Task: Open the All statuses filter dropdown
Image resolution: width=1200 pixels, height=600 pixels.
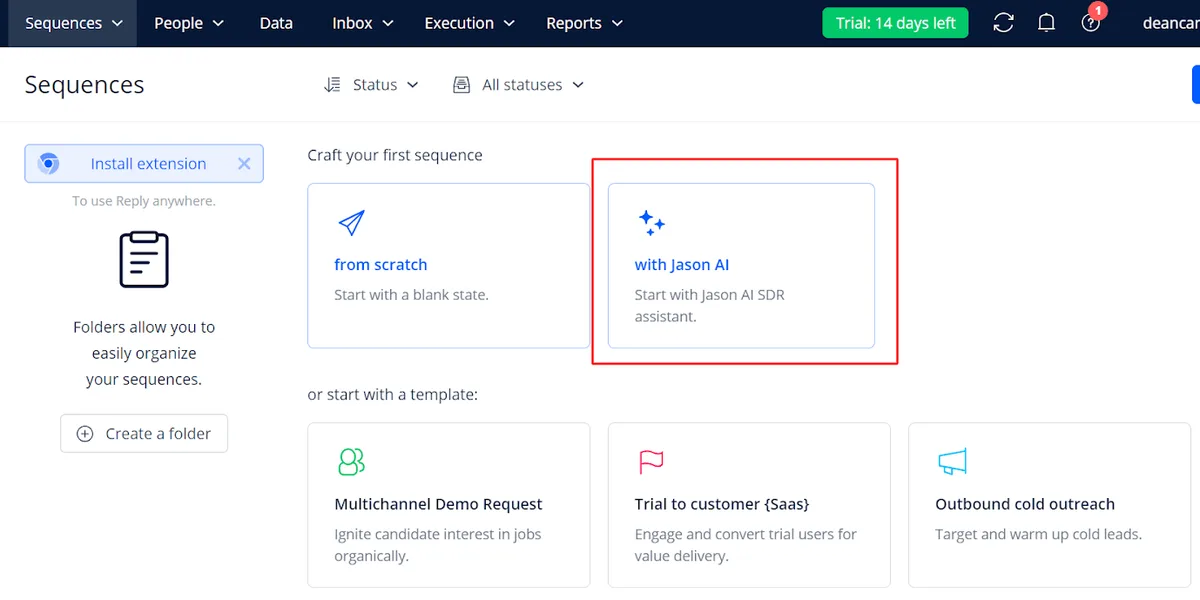Action: pyautogui.click(x=519, y=85)
